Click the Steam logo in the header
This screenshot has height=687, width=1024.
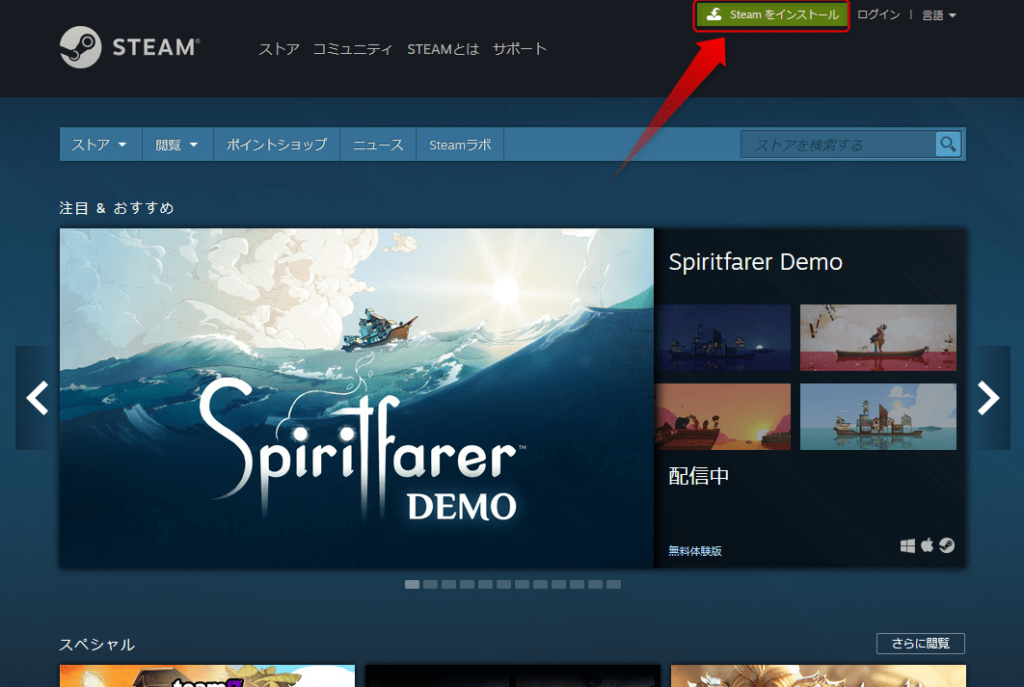[x=129, y=47]
